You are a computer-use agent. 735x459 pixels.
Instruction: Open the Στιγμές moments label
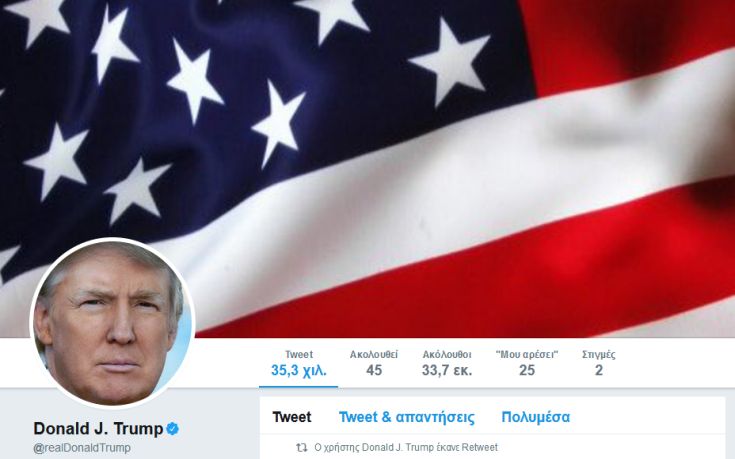click(599, 354)
